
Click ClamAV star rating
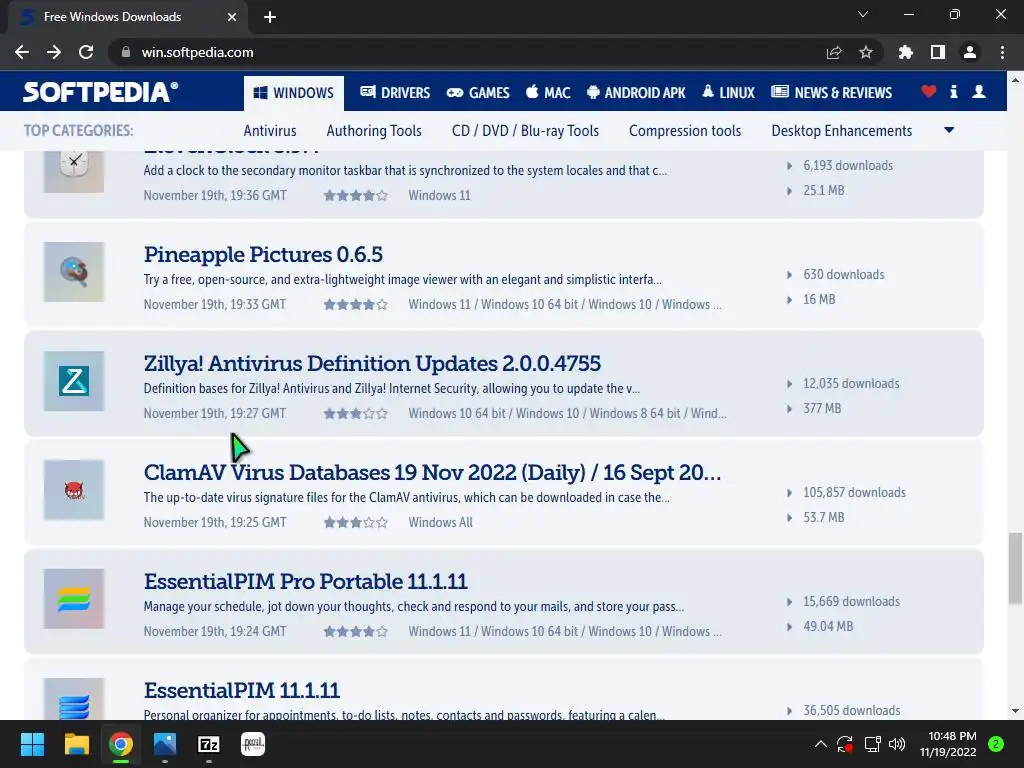pos(356,522)
